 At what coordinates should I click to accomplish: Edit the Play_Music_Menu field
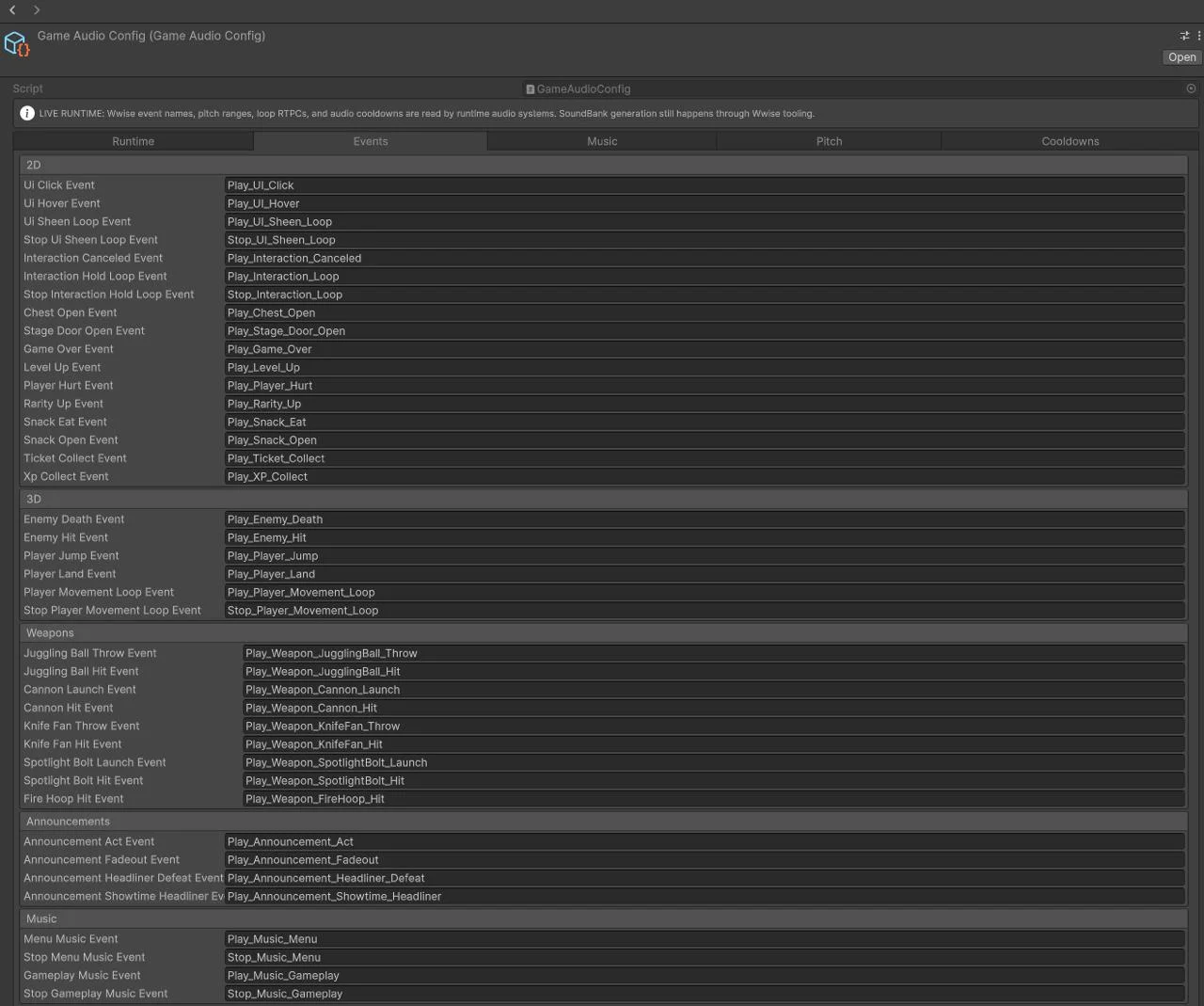point(705,939)
